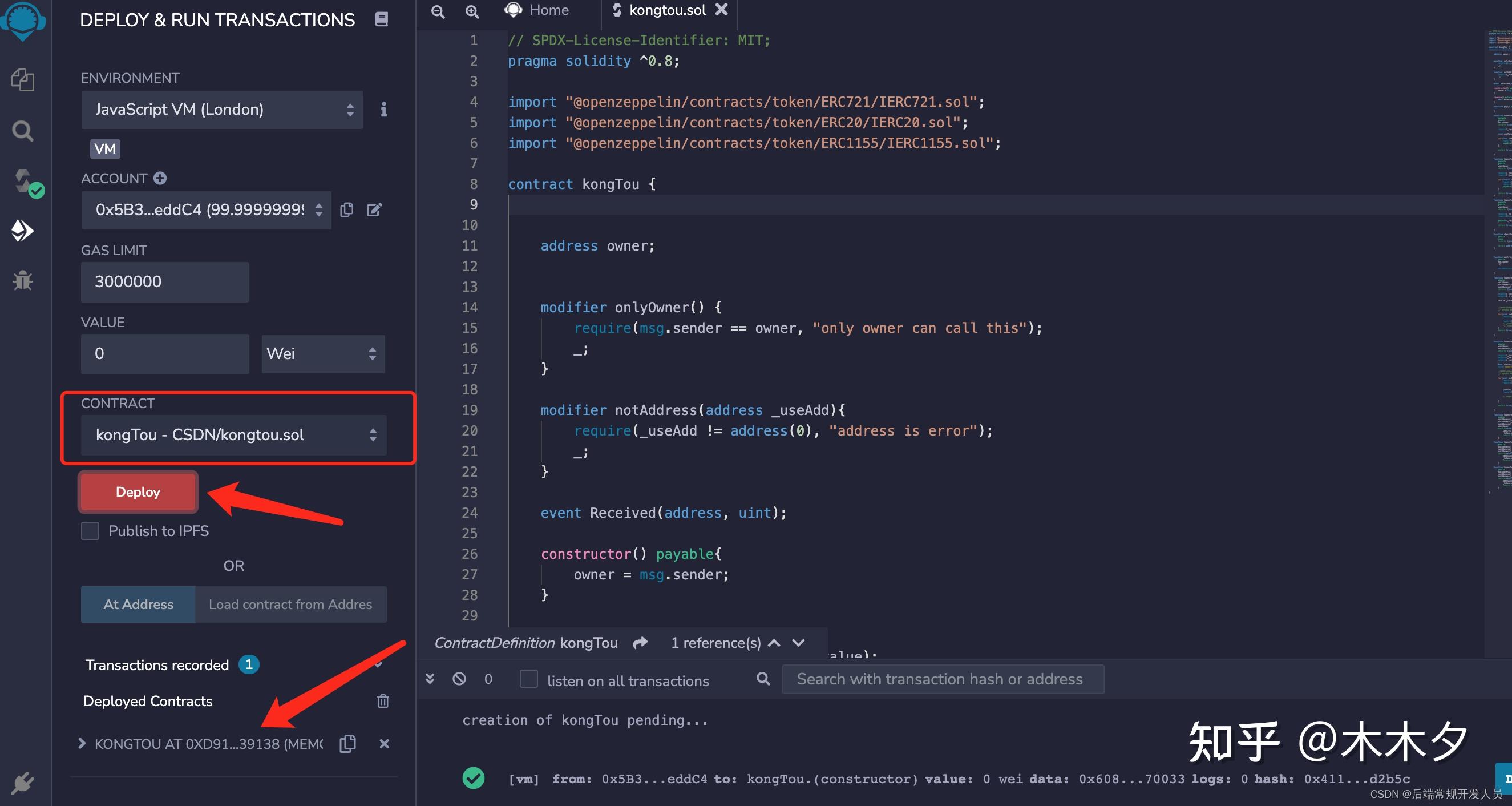Open the Wei value unit dropdown

coord(323,353)
